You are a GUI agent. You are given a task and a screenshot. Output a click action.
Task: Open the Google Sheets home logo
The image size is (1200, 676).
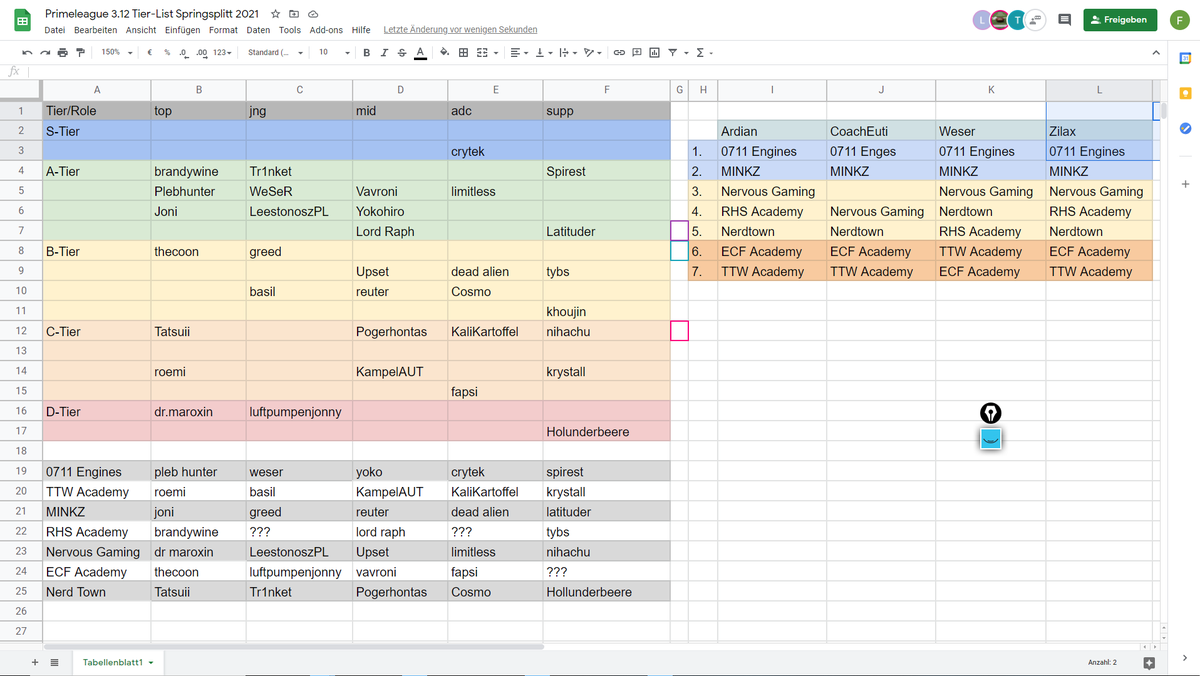point(21,21)
